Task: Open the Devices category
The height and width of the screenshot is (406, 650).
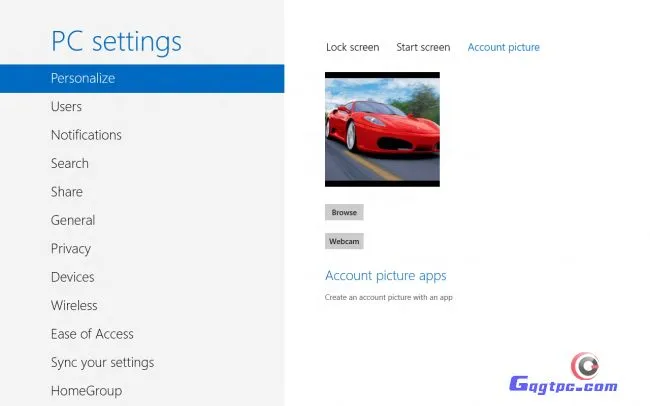Action: pyautogui.click(x=73, y=277)
